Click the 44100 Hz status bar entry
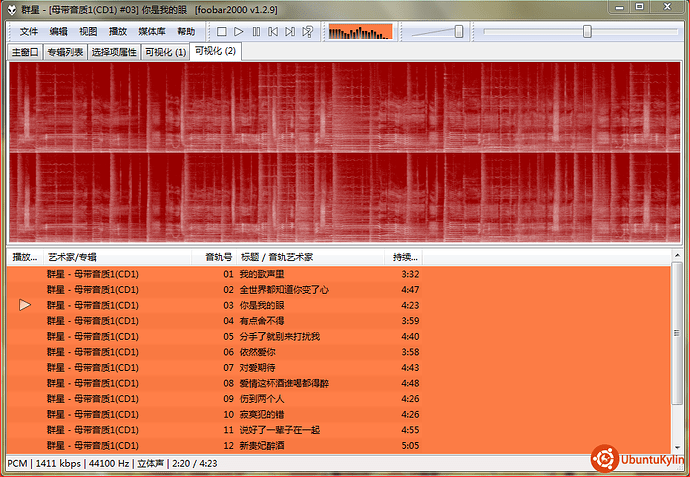The height and width of the screenshot is (477, 690). [109, 463]
